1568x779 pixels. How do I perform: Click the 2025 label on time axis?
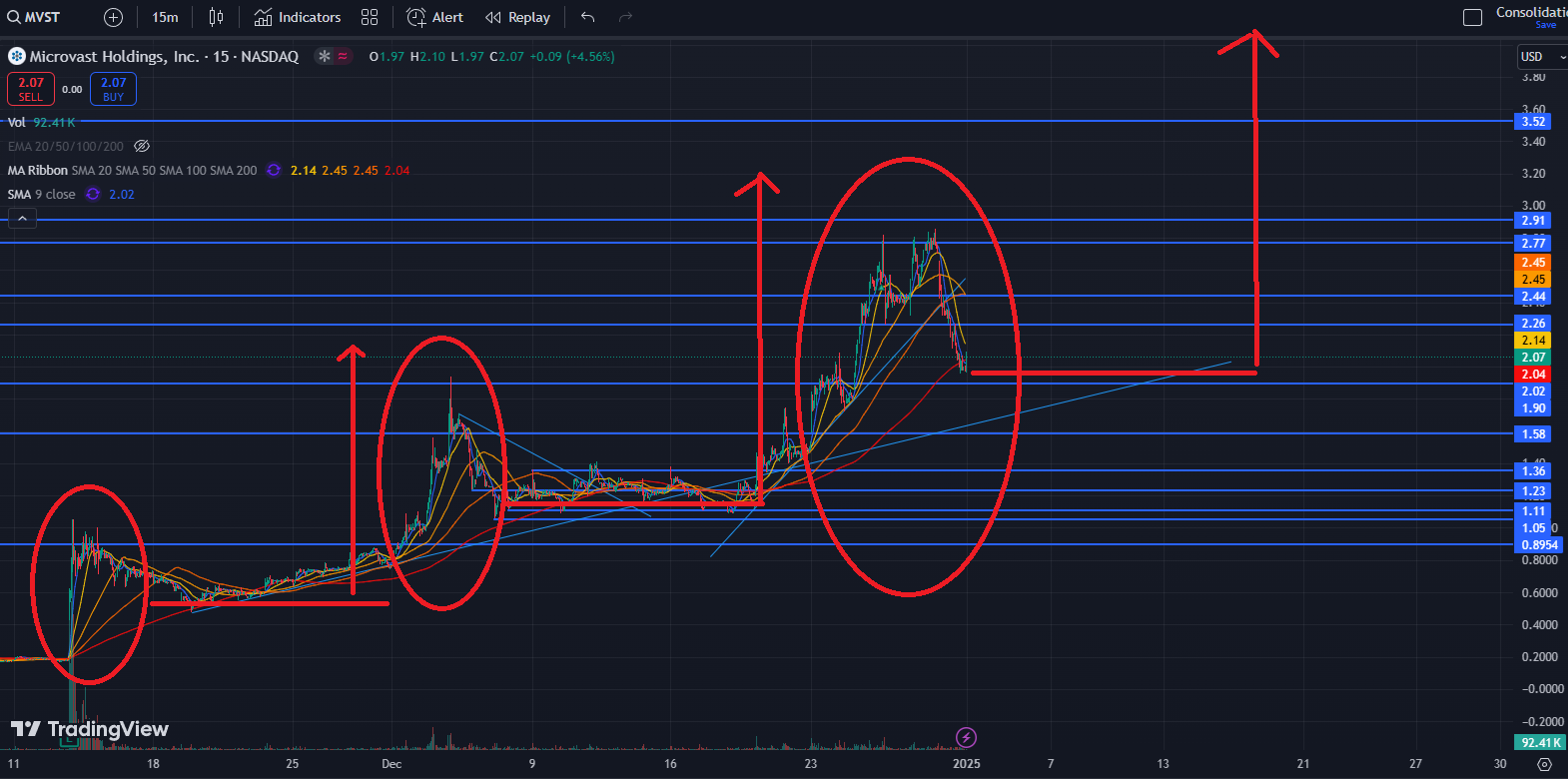(x=967, y=764)
